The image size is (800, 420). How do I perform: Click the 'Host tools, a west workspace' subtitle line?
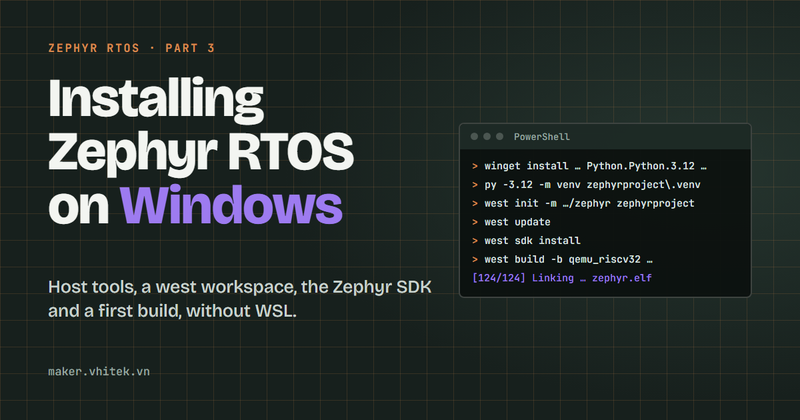pyautogui.click(x=240, y=287)
